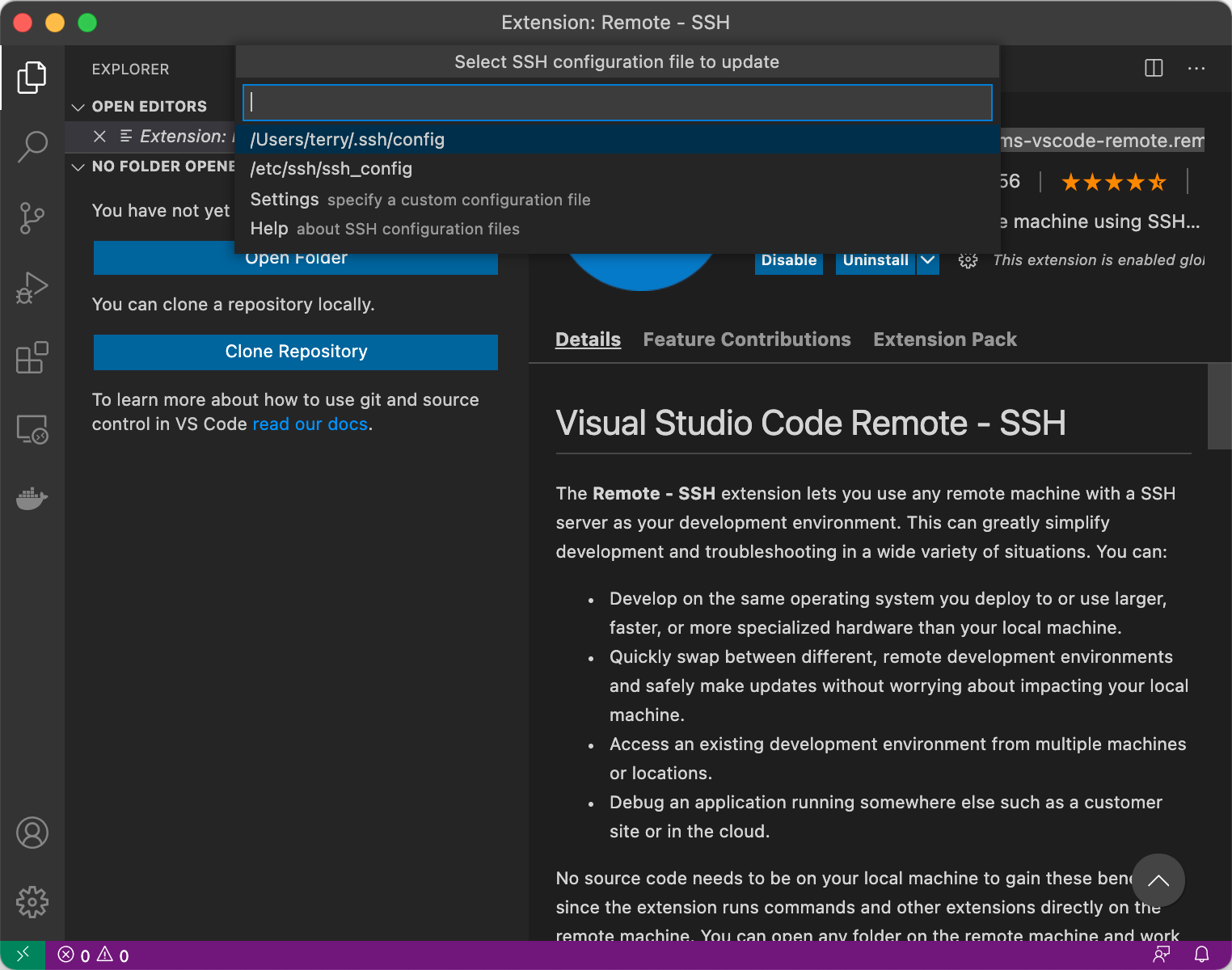Close the Extension editor tab entry

tap(99, 136)
